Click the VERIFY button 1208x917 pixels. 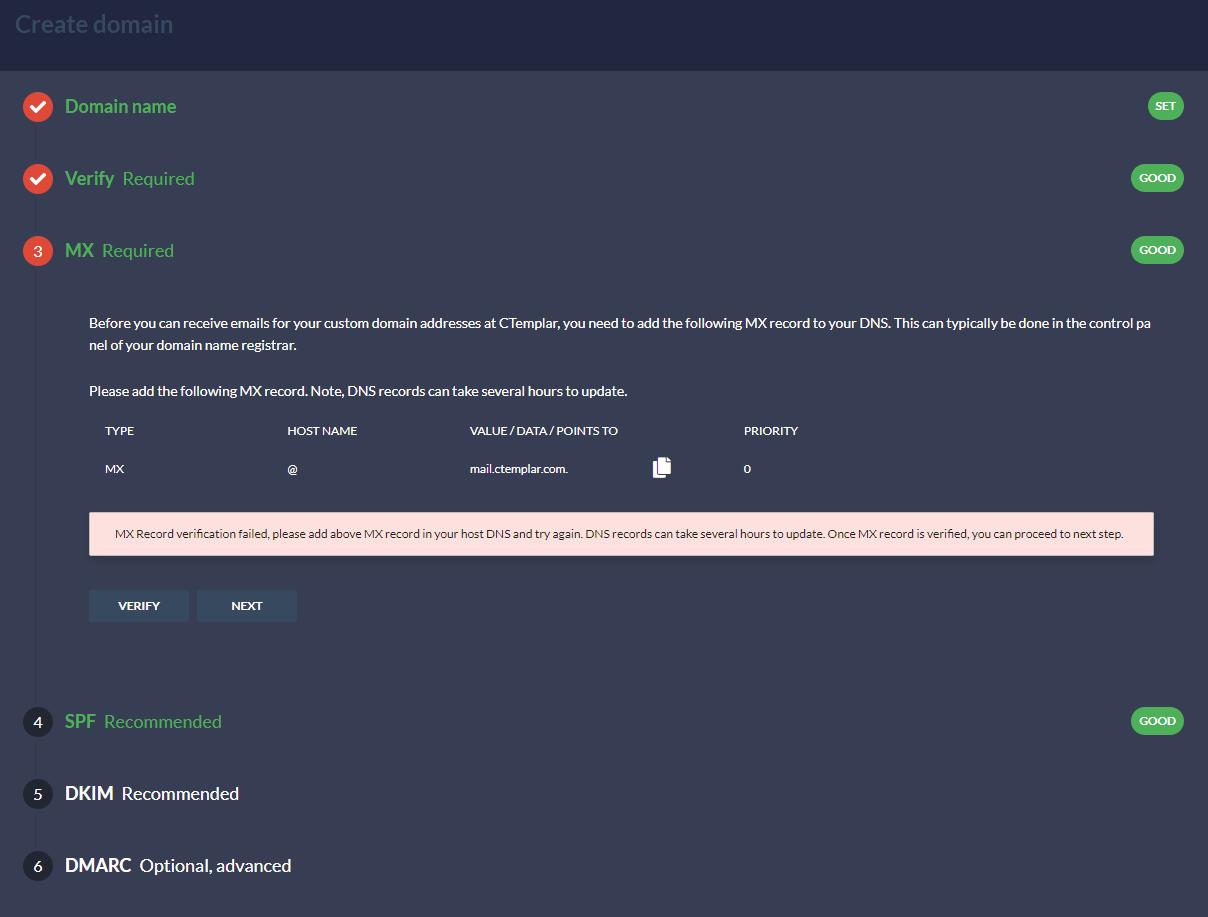(x=138, y=605)
